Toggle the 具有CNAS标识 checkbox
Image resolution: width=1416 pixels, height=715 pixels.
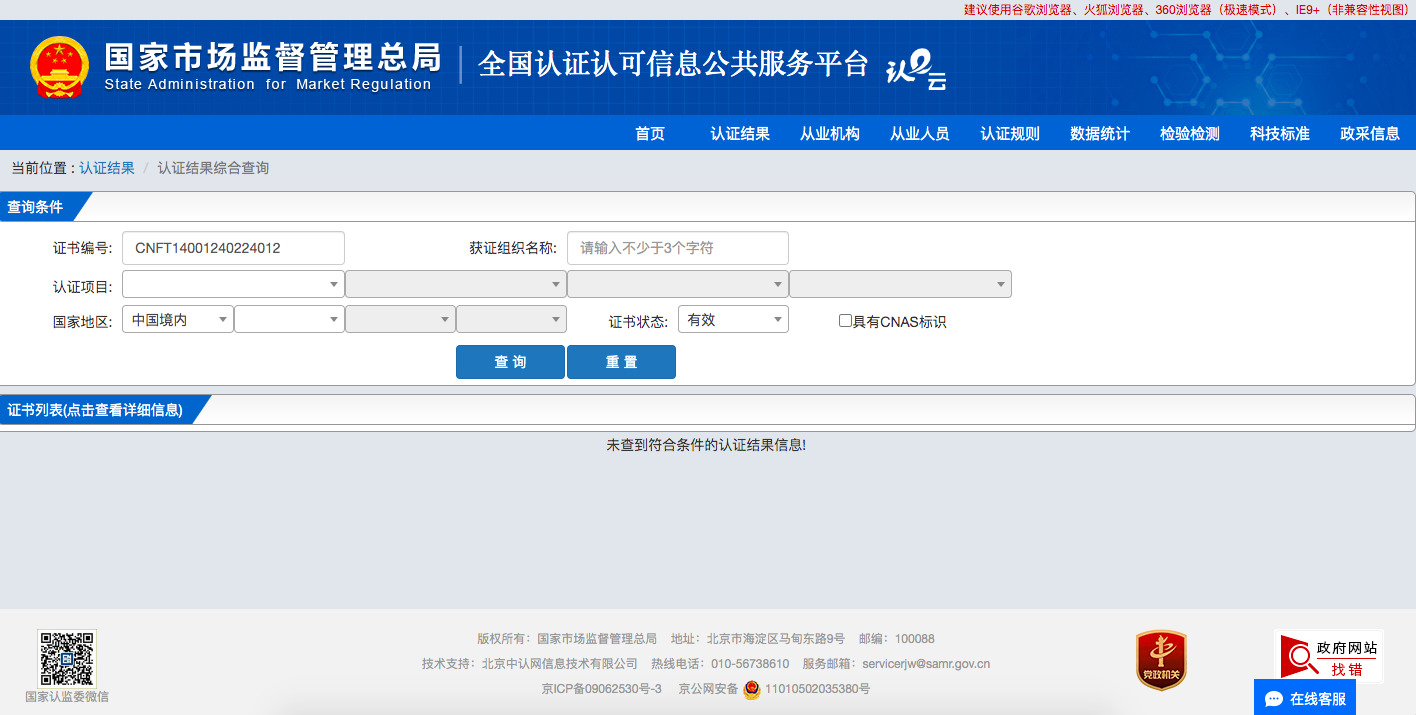tap(845, 321)
